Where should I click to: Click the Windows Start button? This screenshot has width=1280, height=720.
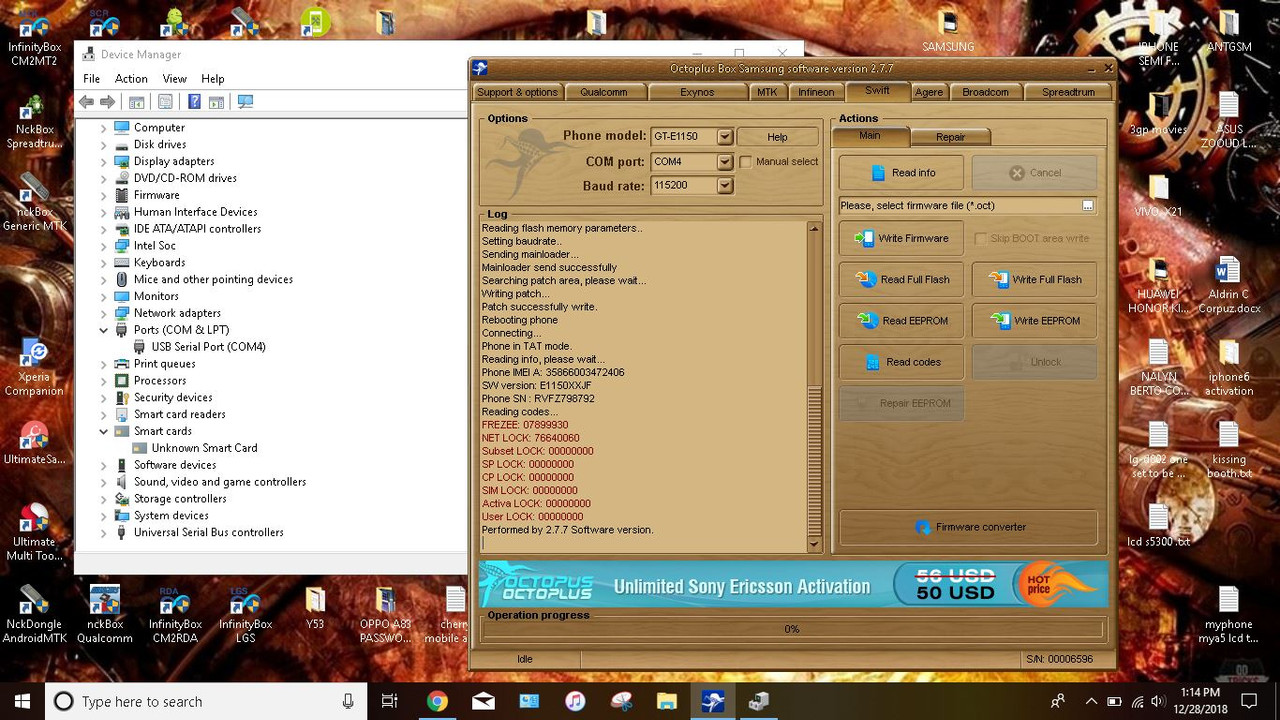click(x=23, y=701)
